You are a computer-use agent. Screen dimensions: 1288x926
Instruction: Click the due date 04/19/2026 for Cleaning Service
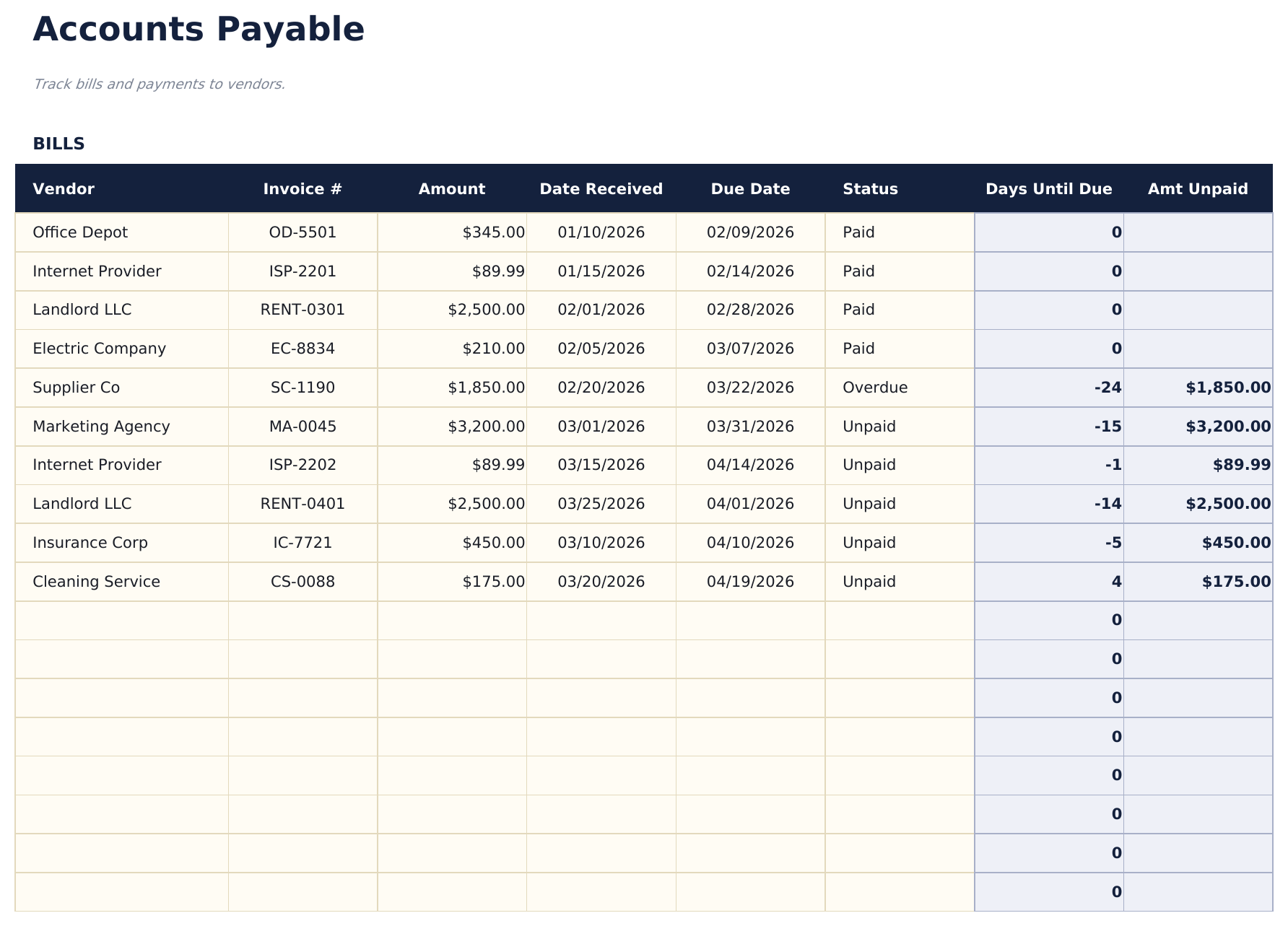(750, 581)
